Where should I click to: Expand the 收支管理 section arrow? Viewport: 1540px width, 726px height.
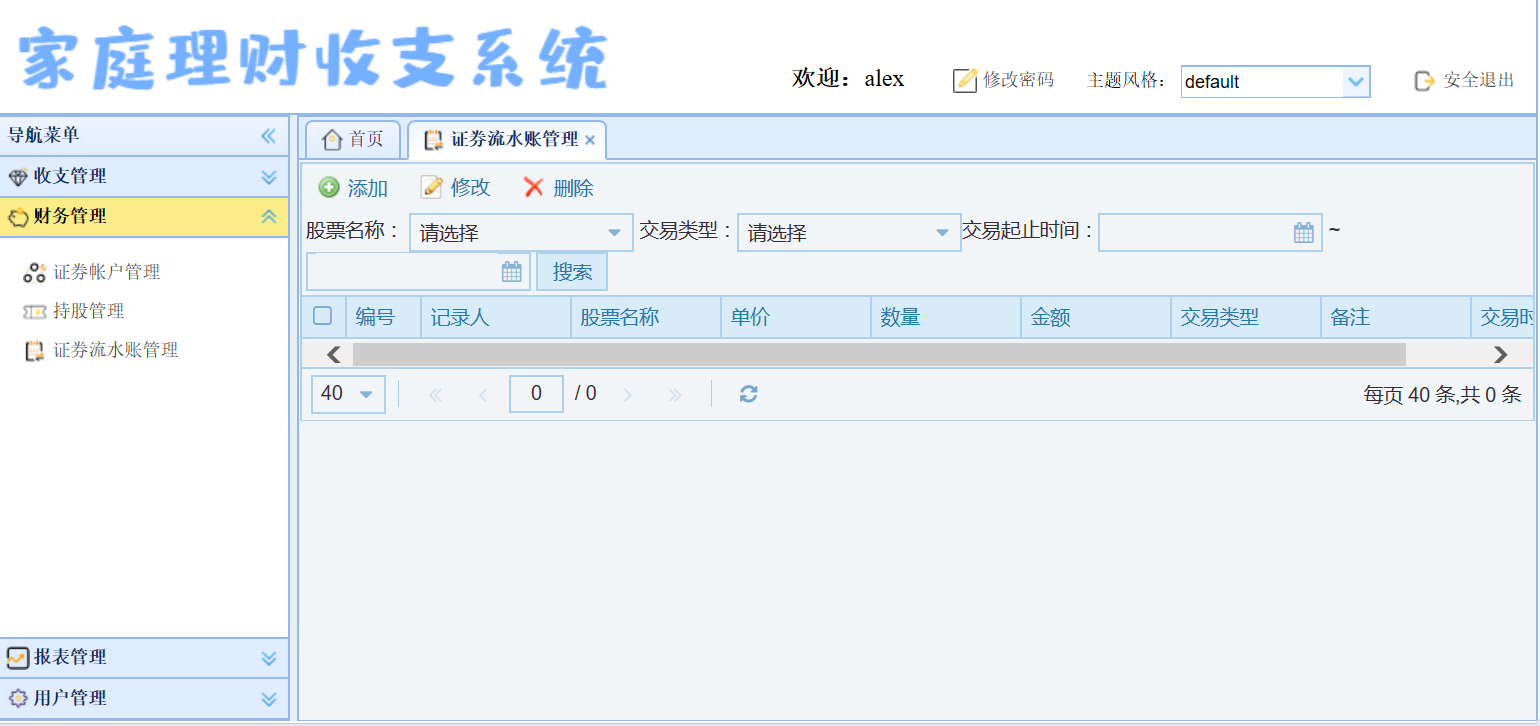[268, 177]
